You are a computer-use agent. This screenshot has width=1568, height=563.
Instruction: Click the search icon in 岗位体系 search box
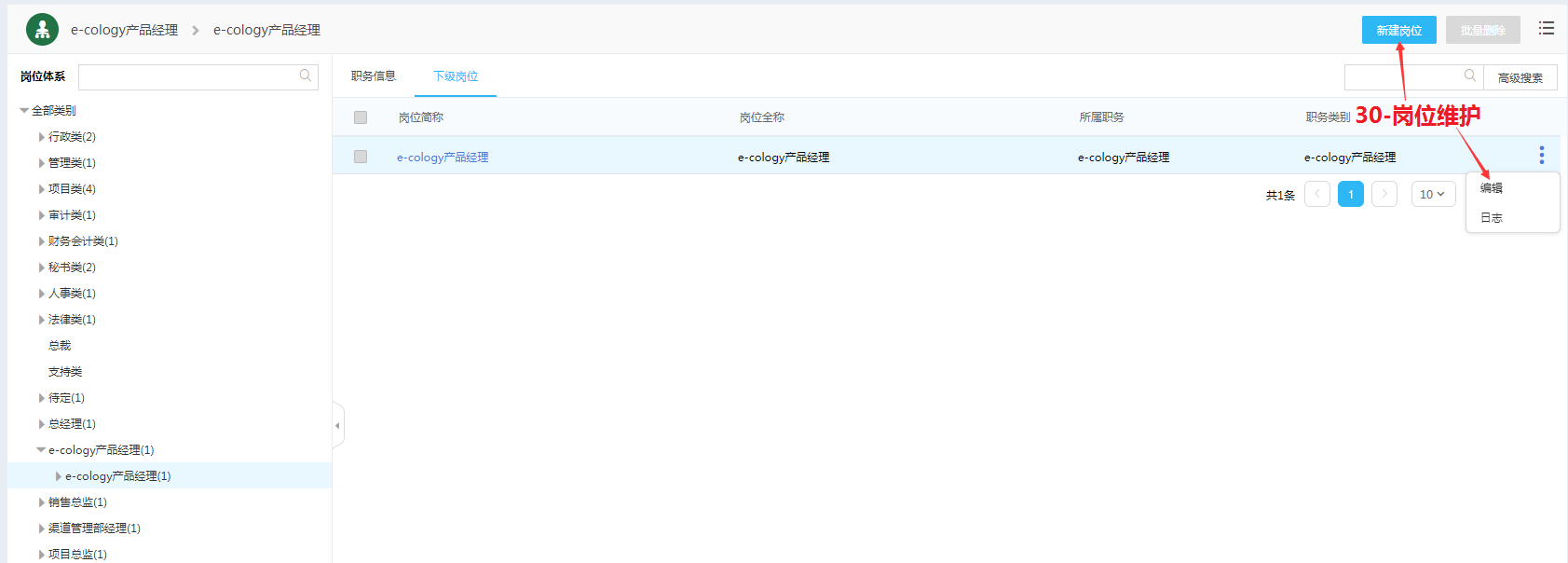(306, 76)
